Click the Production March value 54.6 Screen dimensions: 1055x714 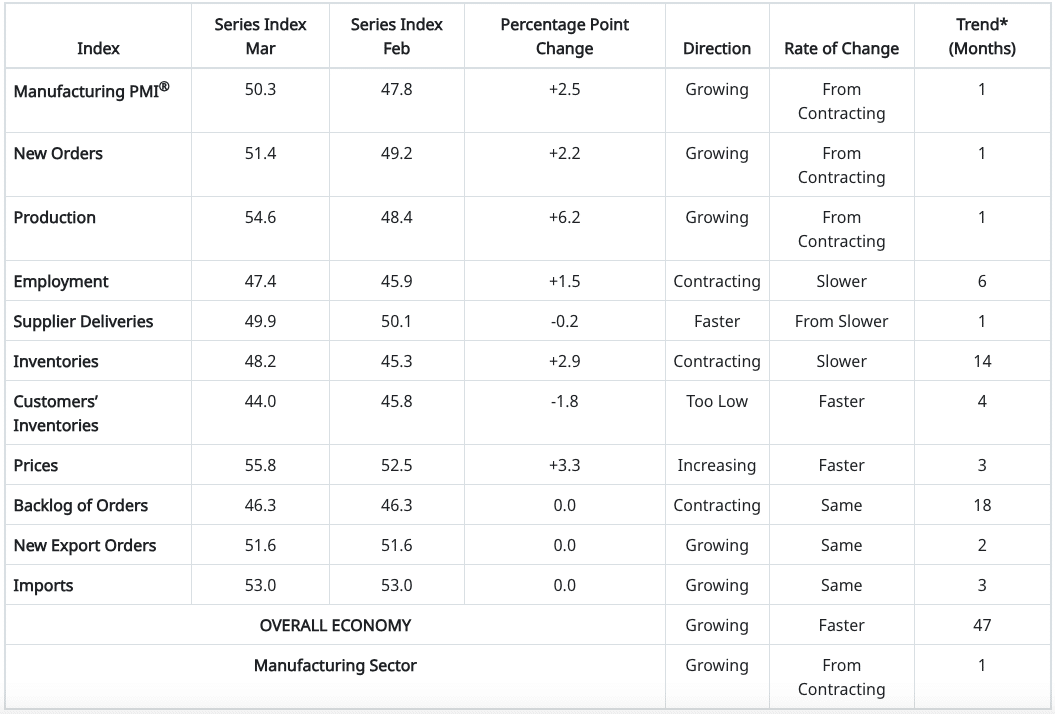(260, 217)
